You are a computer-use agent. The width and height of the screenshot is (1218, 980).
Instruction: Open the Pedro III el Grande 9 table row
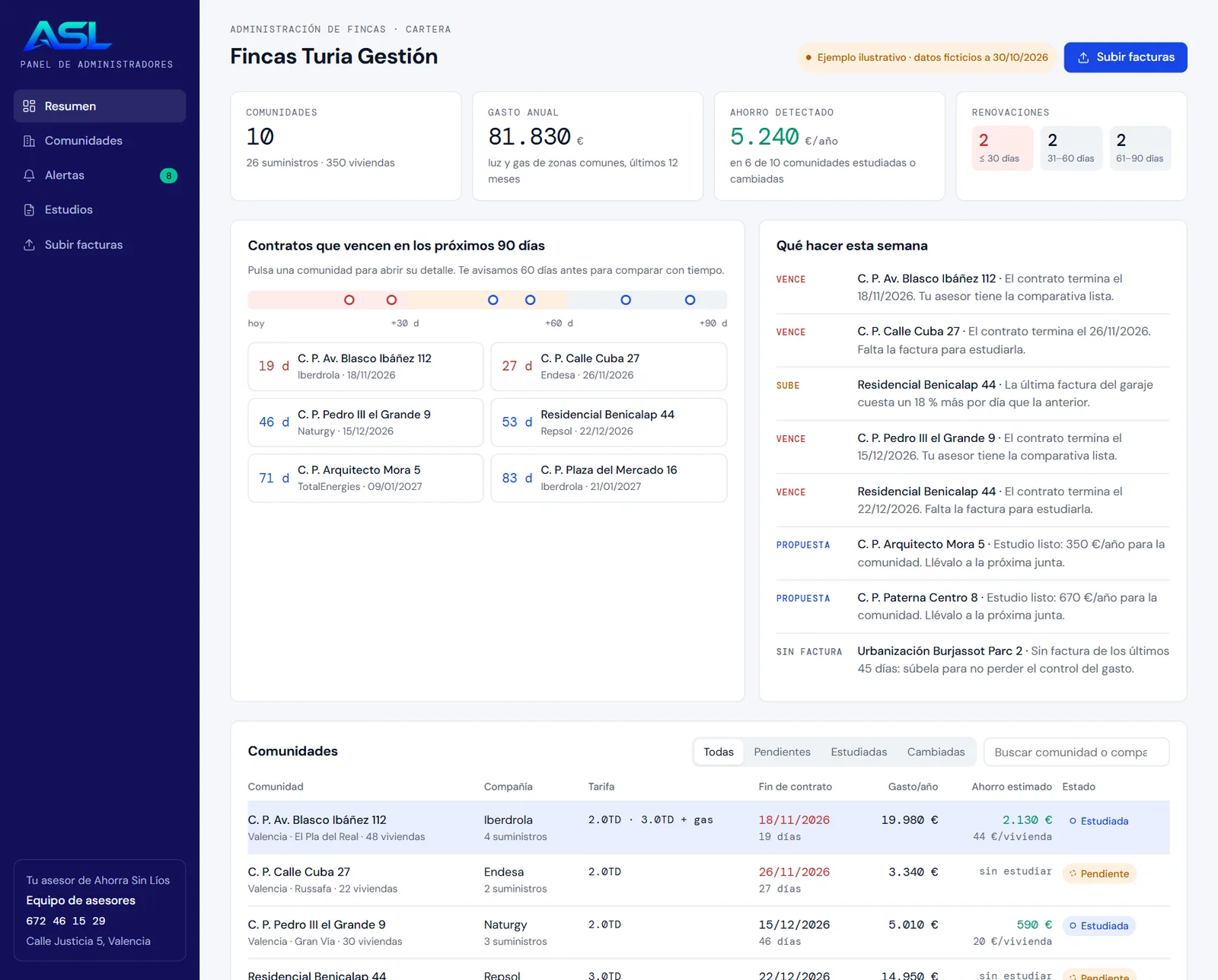(x=709, y=932)
